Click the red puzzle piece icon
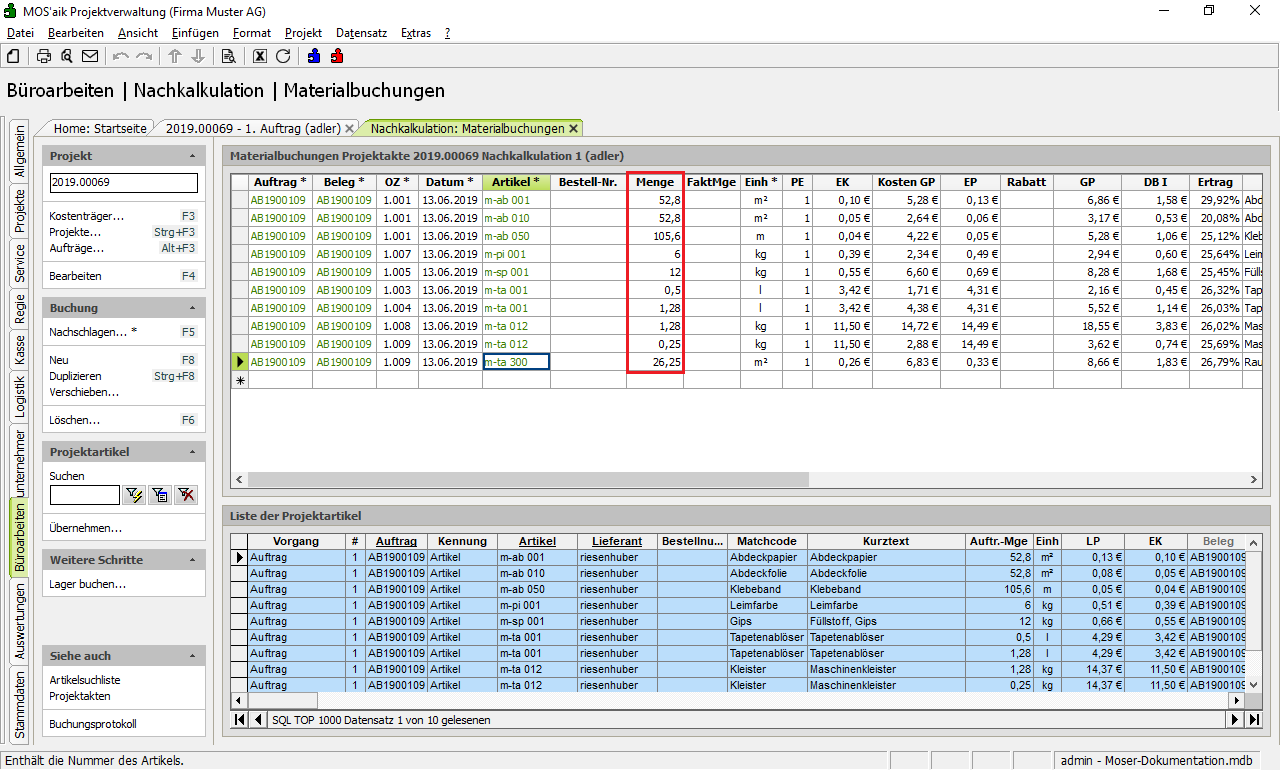Screen dimensions: 1280x770 click(x=337, y=56)
